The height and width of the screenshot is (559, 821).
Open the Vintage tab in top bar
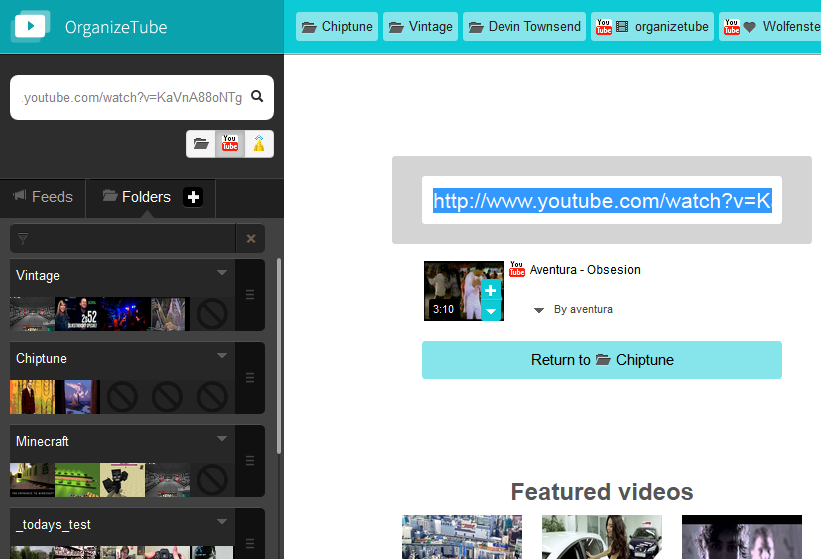[420, 26]
